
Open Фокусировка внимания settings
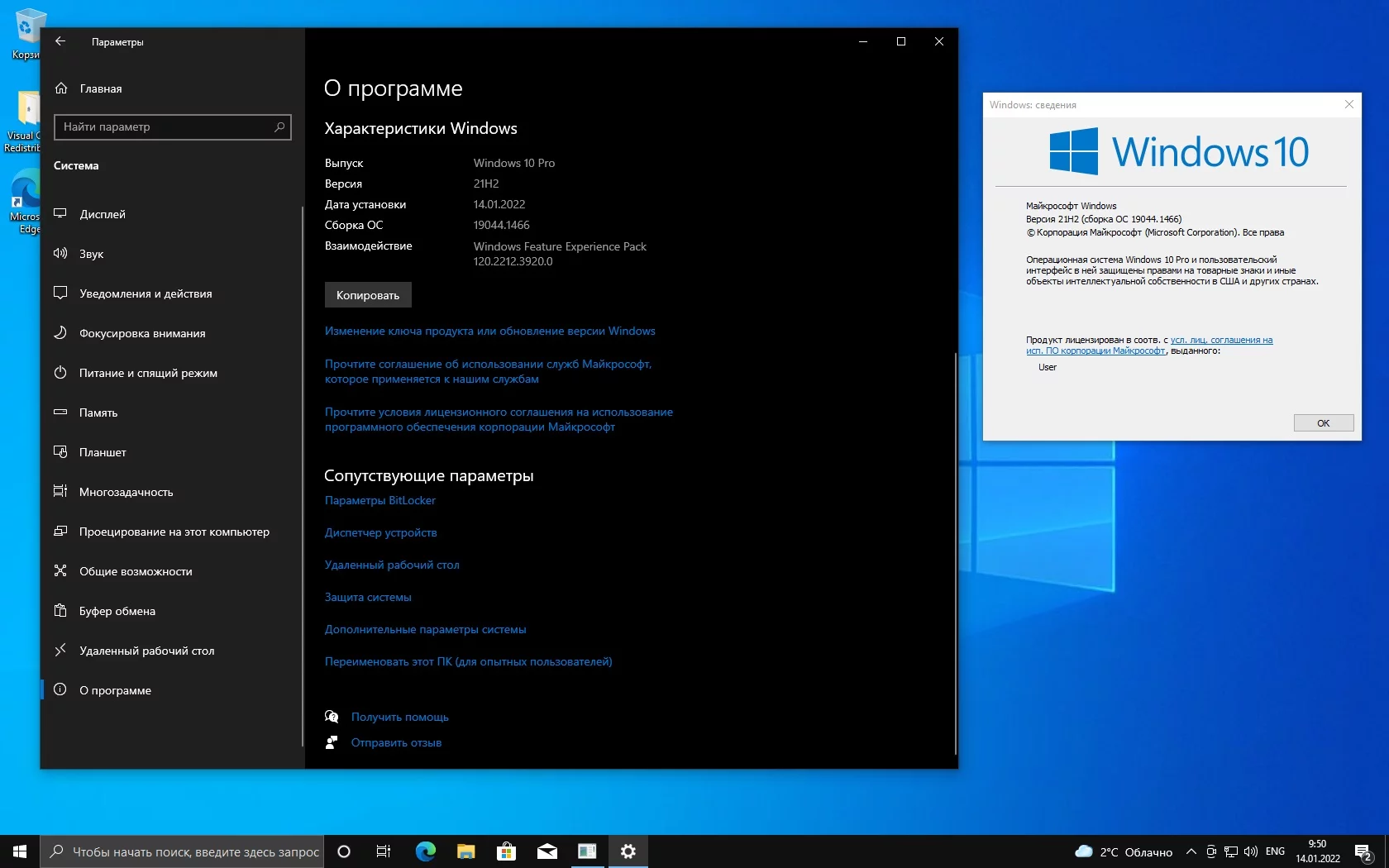[142, 333]
